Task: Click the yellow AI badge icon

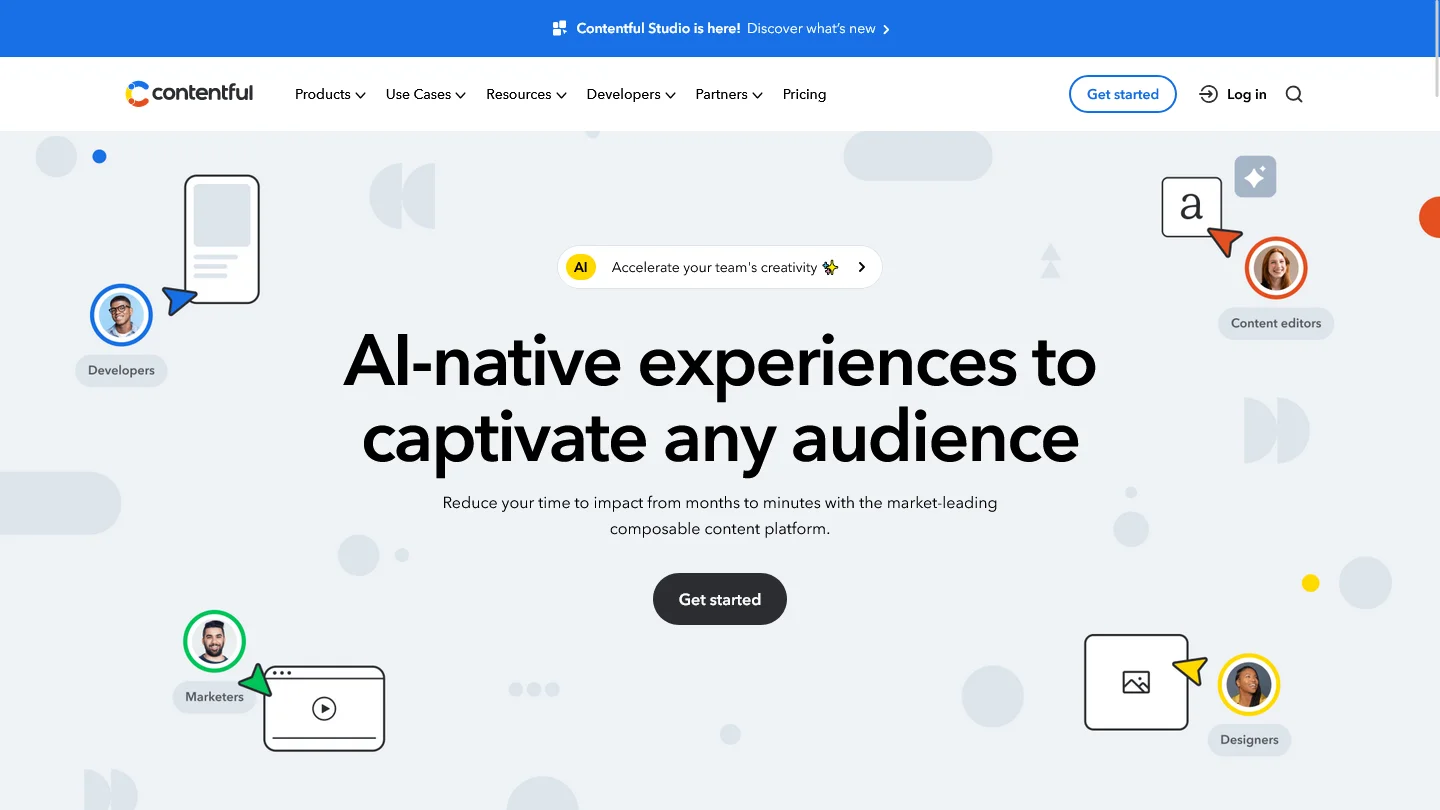Action: click(x=580, y=267)
